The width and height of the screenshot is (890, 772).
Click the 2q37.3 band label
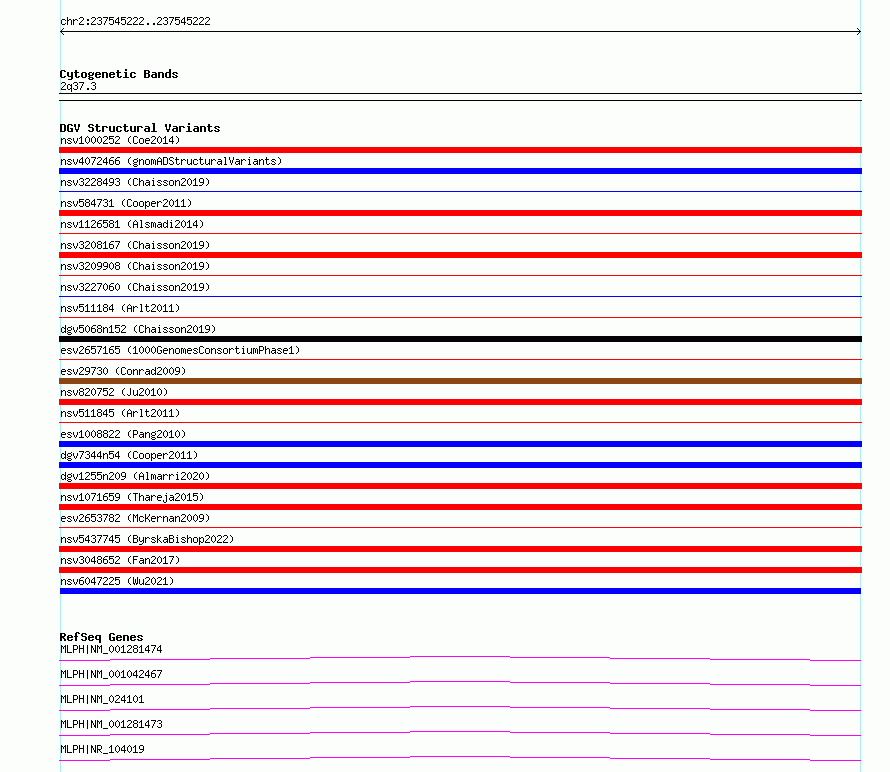78,86
